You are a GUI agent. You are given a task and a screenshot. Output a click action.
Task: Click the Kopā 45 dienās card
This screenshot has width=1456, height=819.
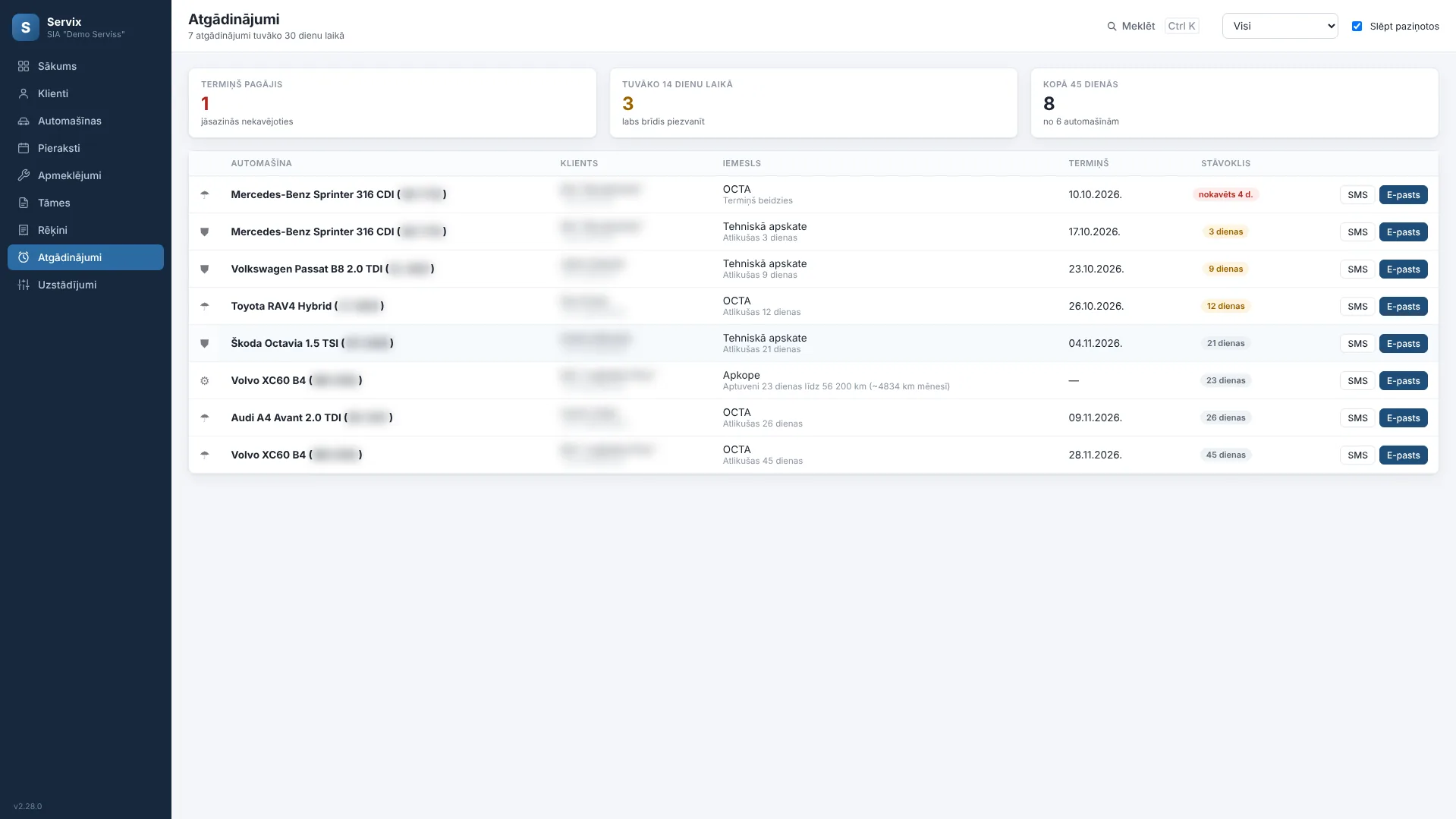1234,103
